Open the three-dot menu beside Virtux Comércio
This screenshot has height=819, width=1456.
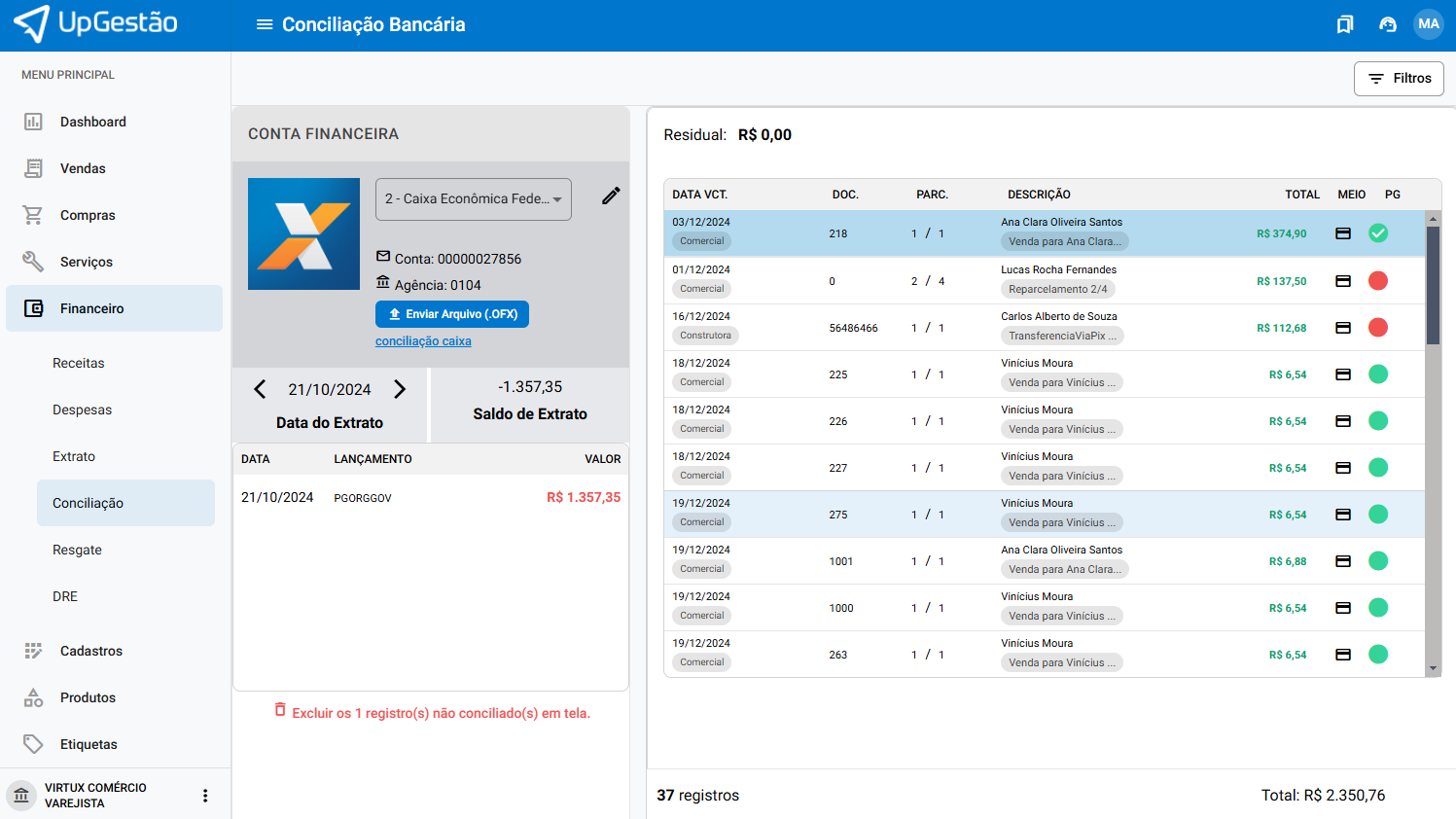point(205,796)
